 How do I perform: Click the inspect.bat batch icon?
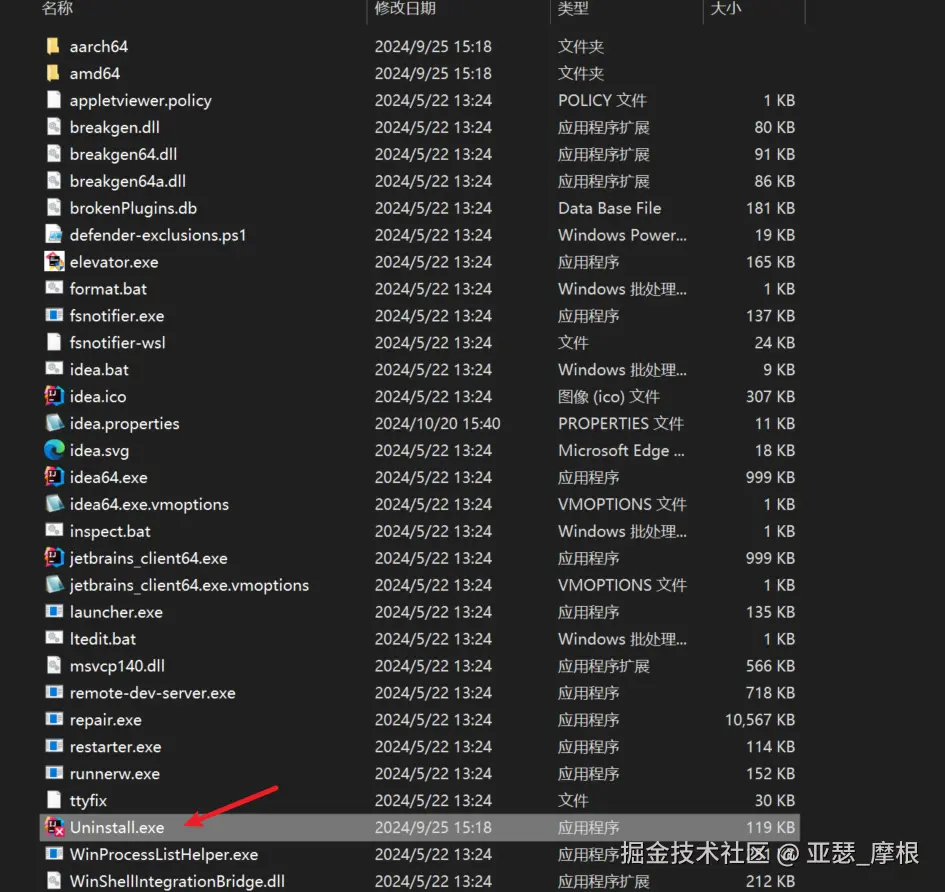pyautogui.click(x=54, y=530)
